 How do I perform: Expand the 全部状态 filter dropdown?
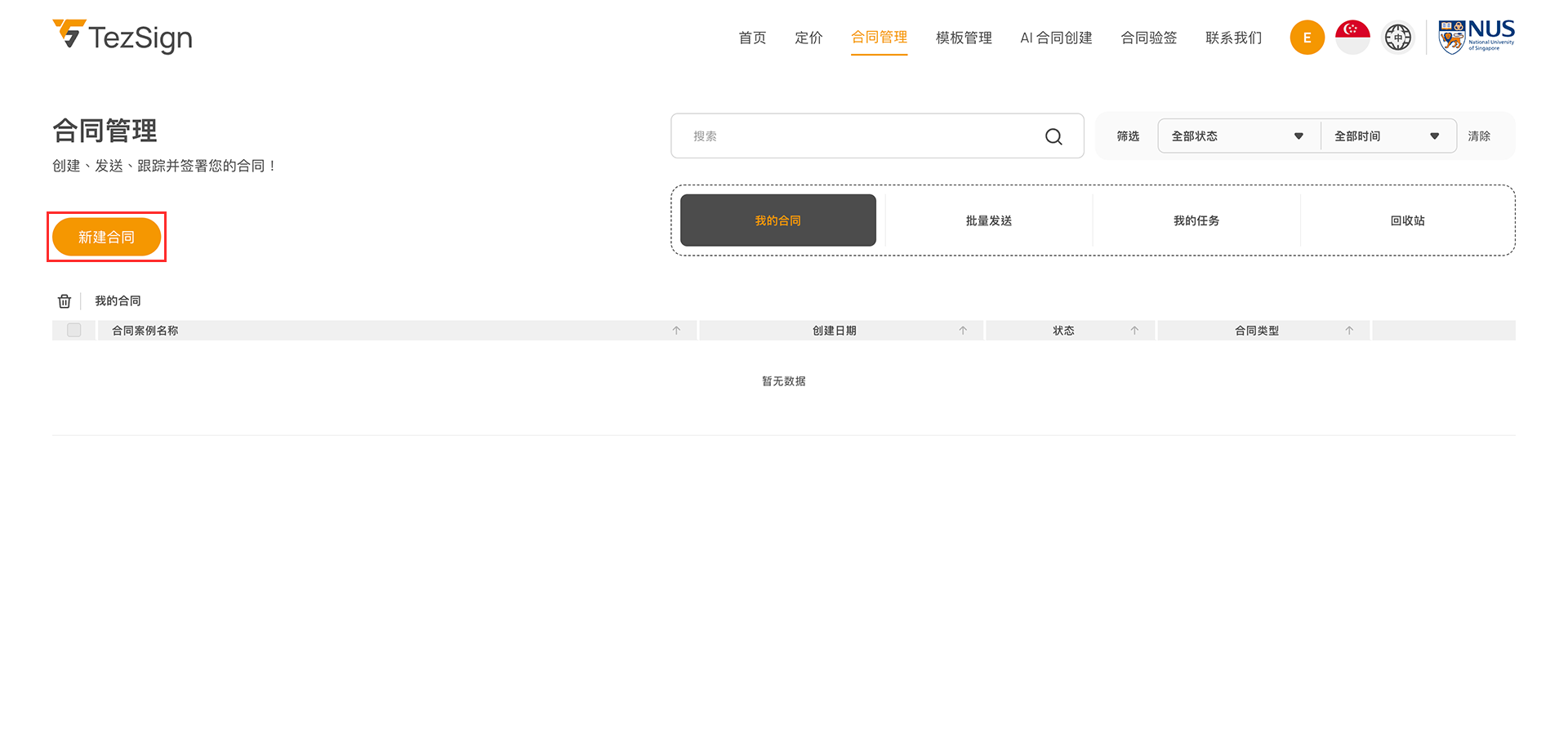(1237, 136)
